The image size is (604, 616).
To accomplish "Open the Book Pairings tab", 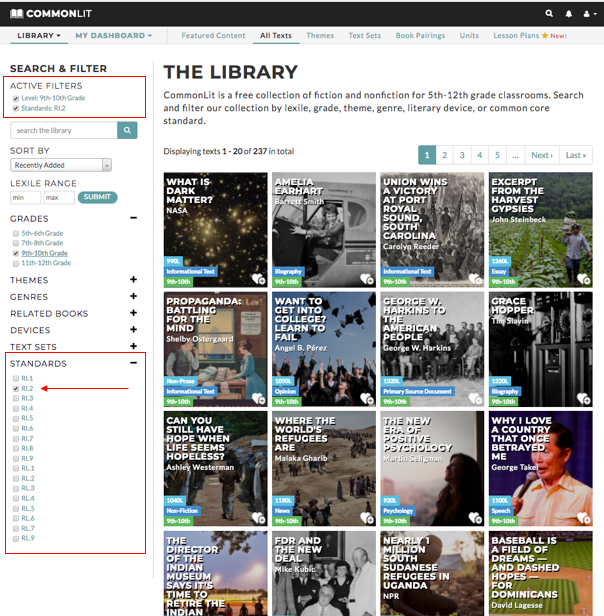I will [420, 35].
